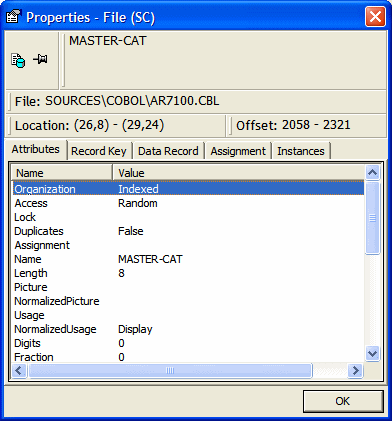Select the Access row
Viewport: 392px width, 421px height.
pyautogui.click(x=188, y=203)
